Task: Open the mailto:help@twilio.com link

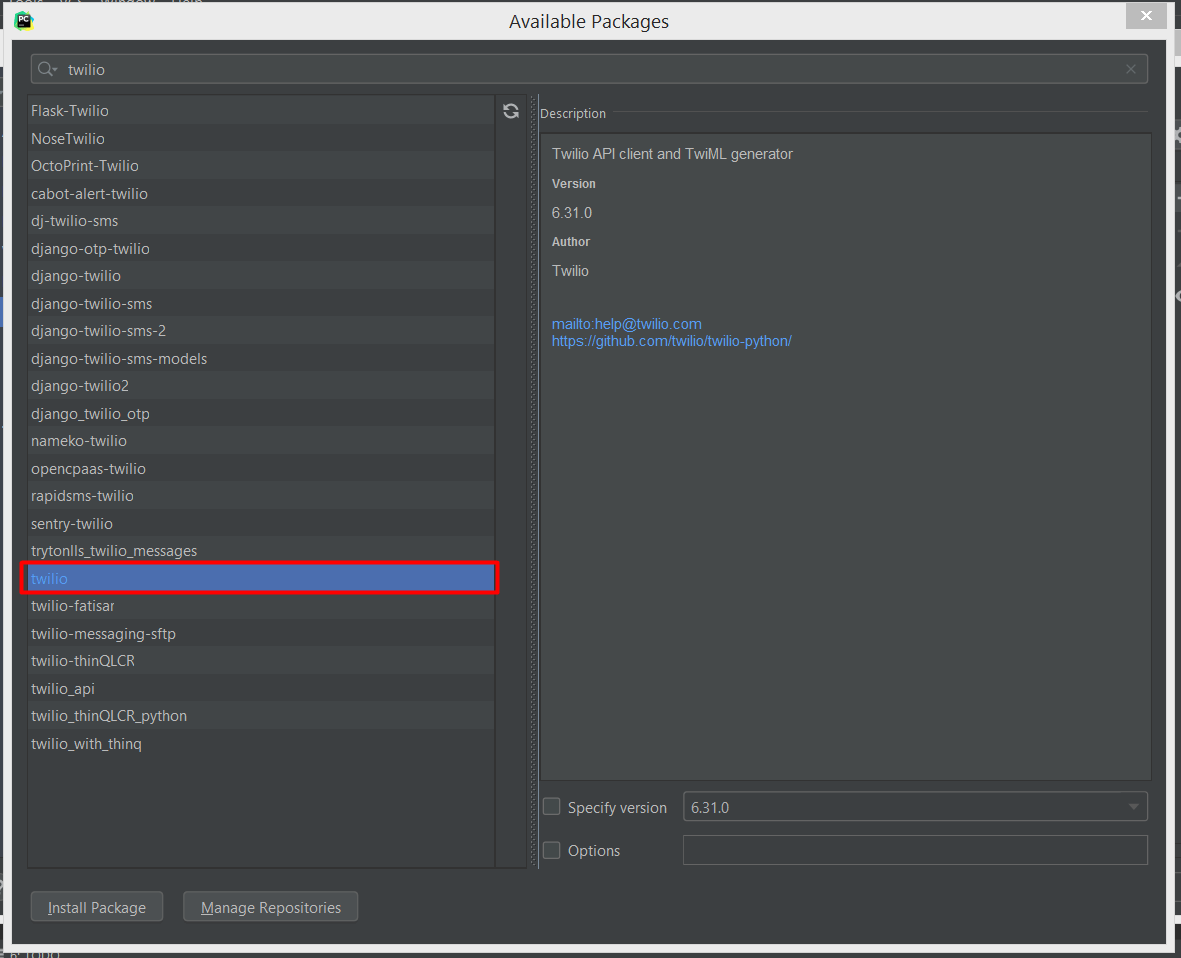Action: click(x=626, y=324)
